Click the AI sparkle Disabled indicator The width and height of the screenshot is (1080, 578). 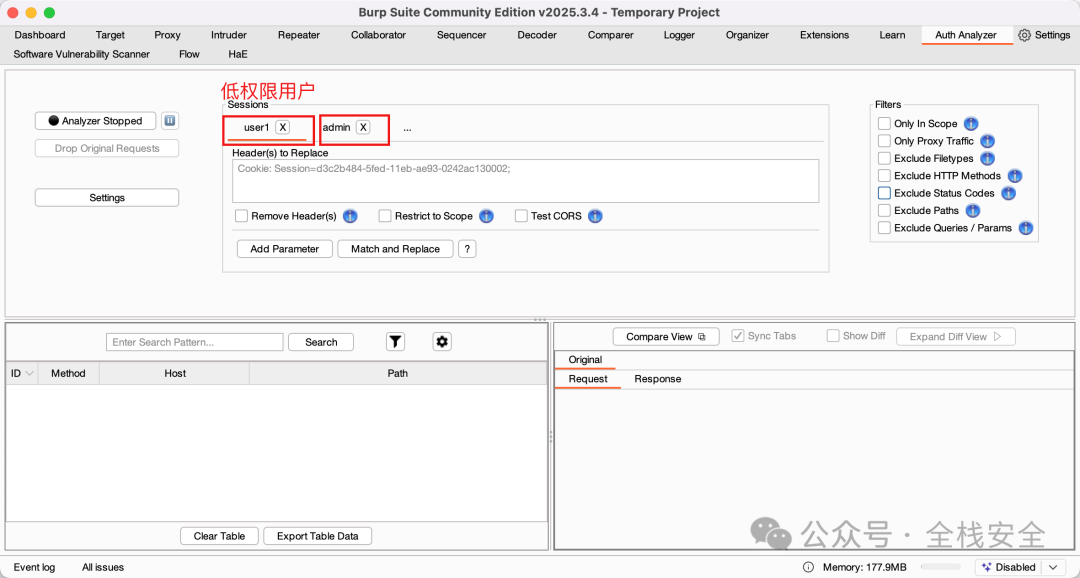pyautogui.click(x=1009, y=567)
